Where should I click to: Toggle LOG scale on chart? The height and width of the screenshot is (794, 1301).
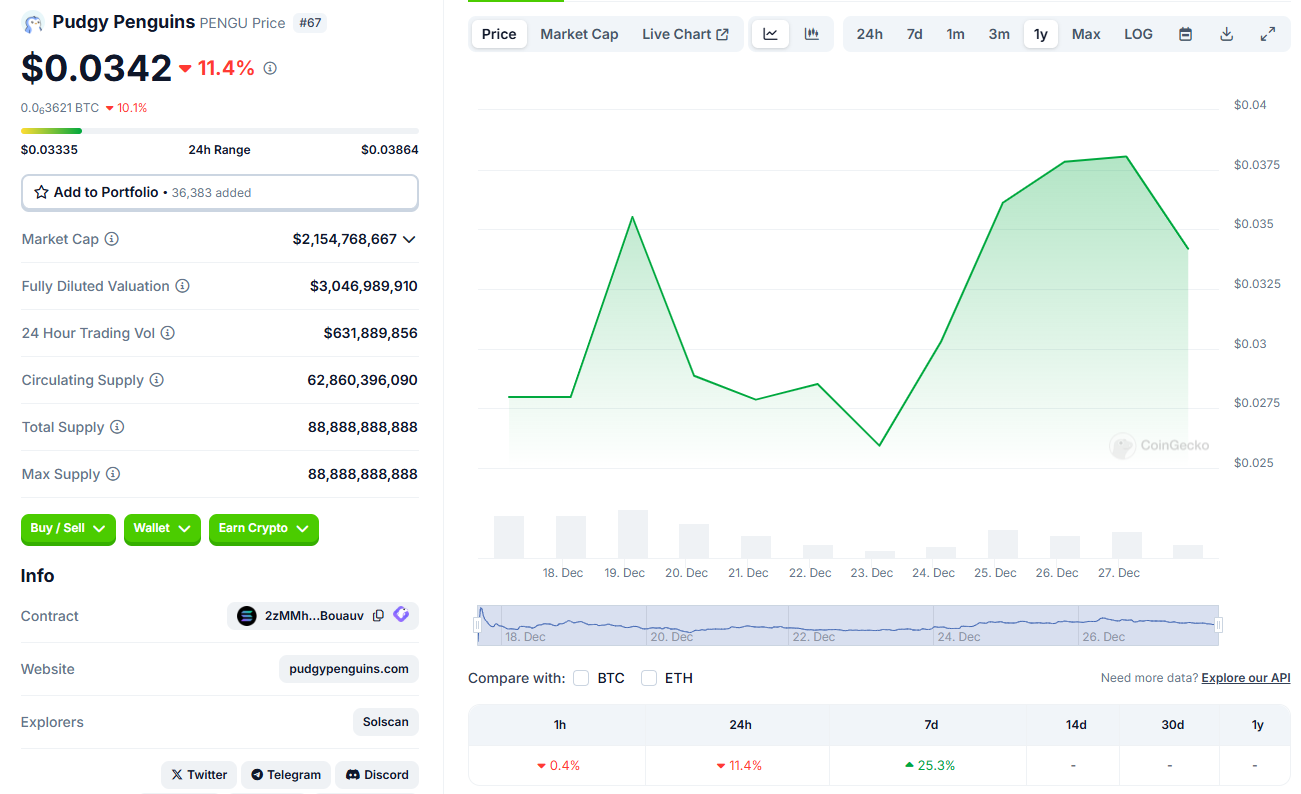[1138, 34]
